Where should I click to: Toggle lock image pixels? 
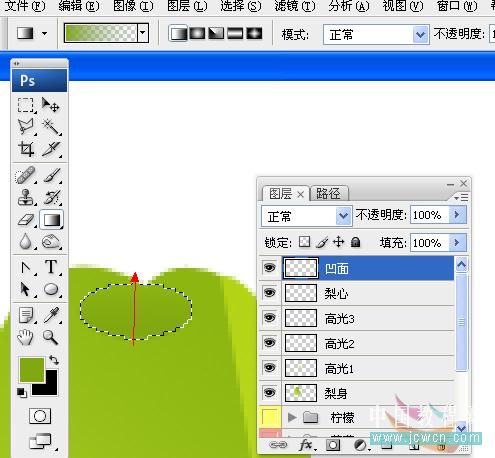[x=321, y=242]
